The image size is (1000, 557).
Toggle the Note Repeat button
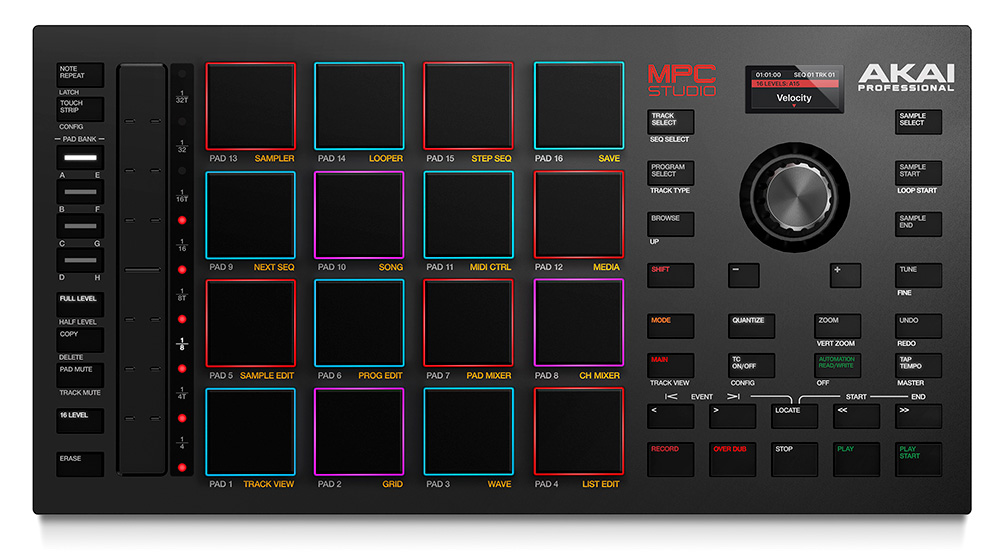point(80,75)
